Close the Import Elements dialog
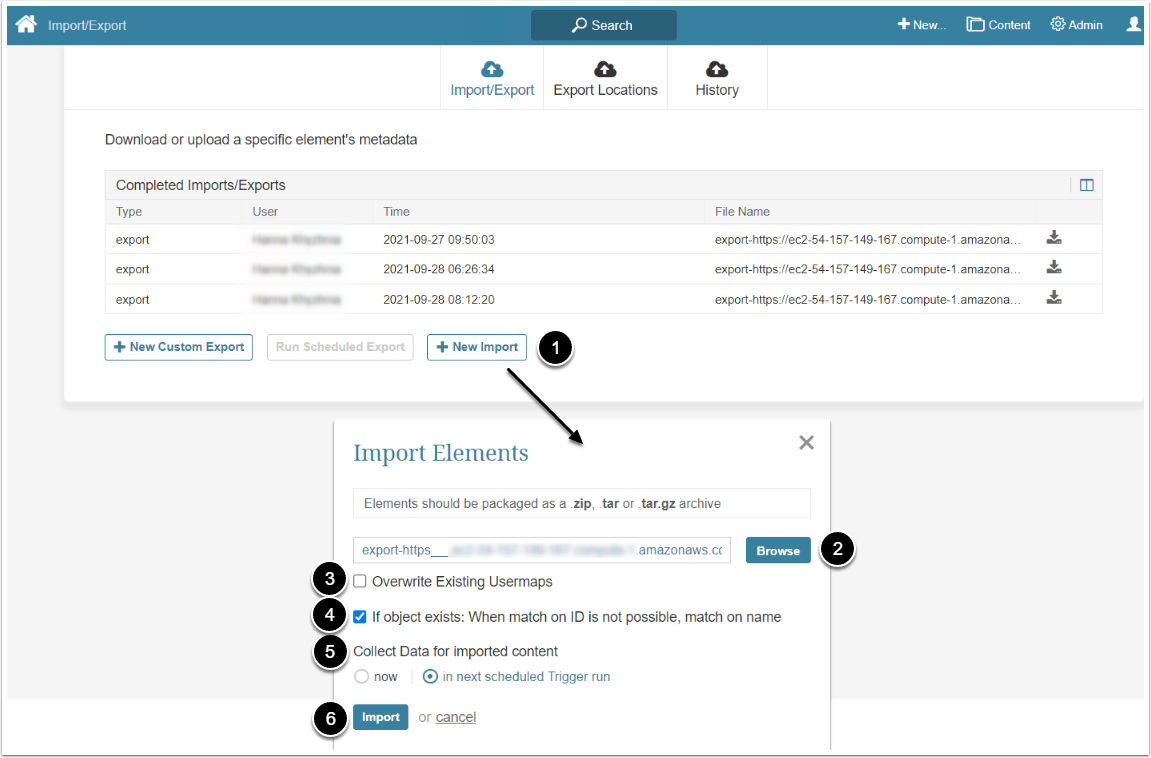 pos(806,442)
